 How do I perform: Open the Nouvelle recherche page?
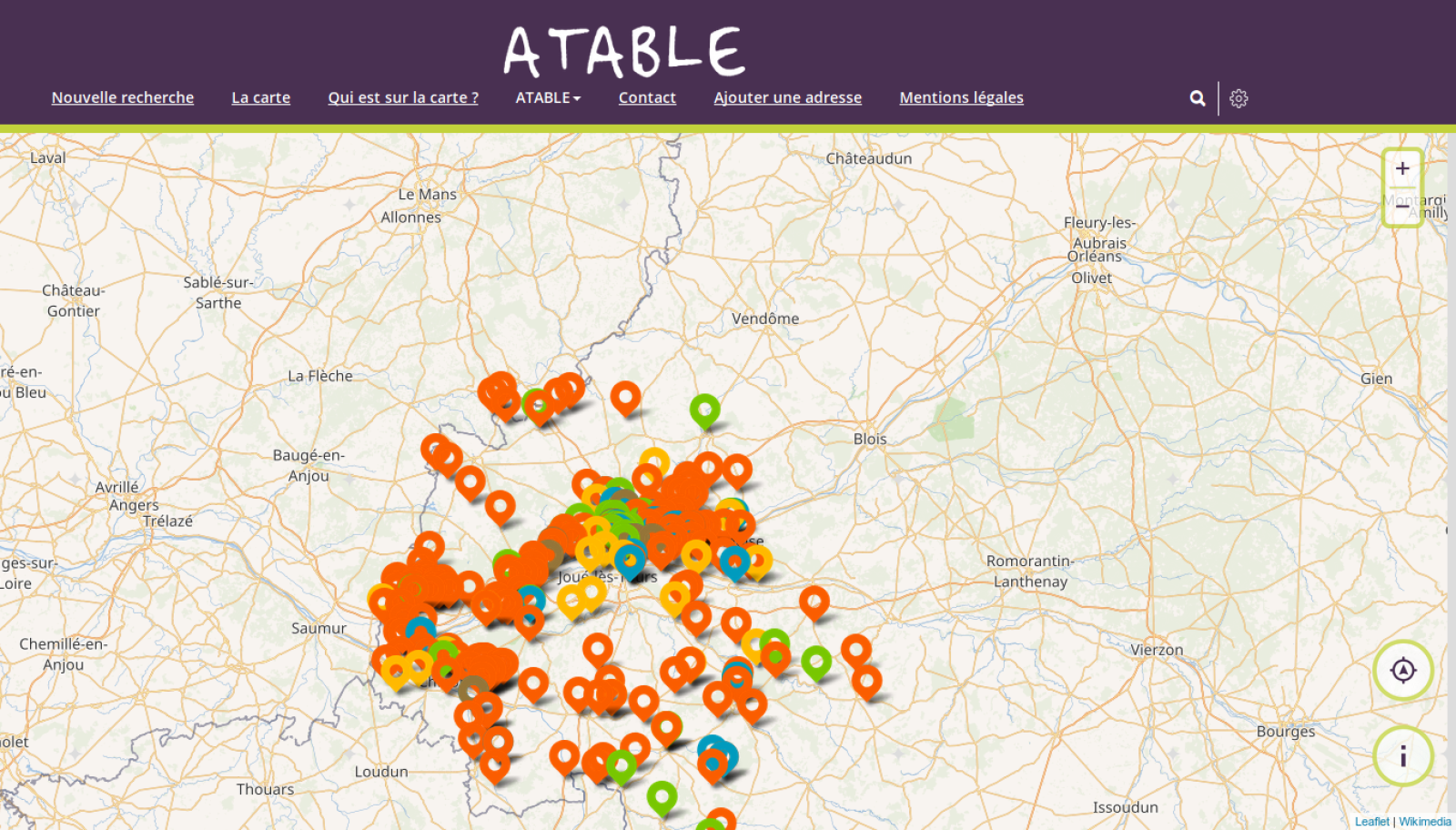pyautogui.click(x=123, y=97)
